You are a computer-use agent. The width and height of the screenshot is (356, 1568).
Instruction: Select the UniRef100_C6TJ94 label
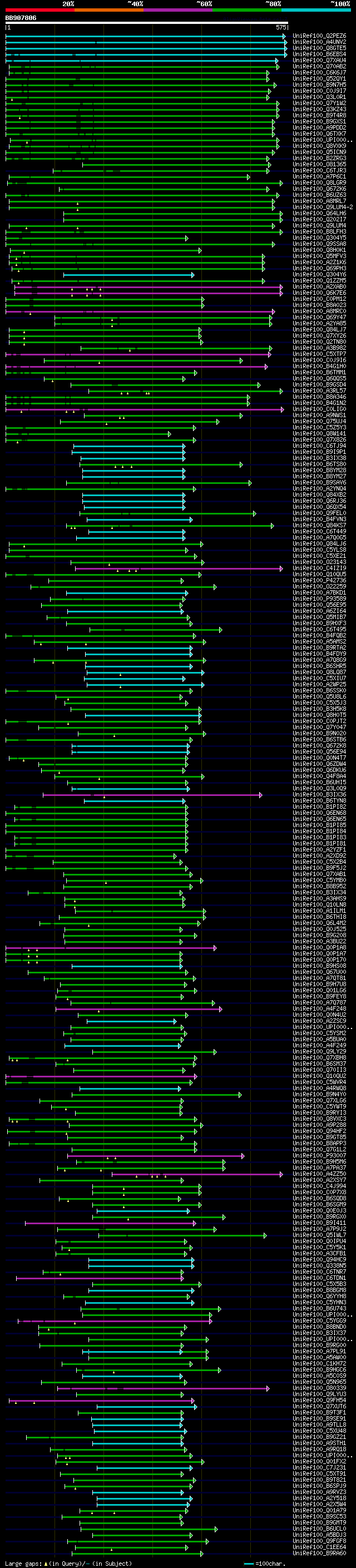pos(319,446)
